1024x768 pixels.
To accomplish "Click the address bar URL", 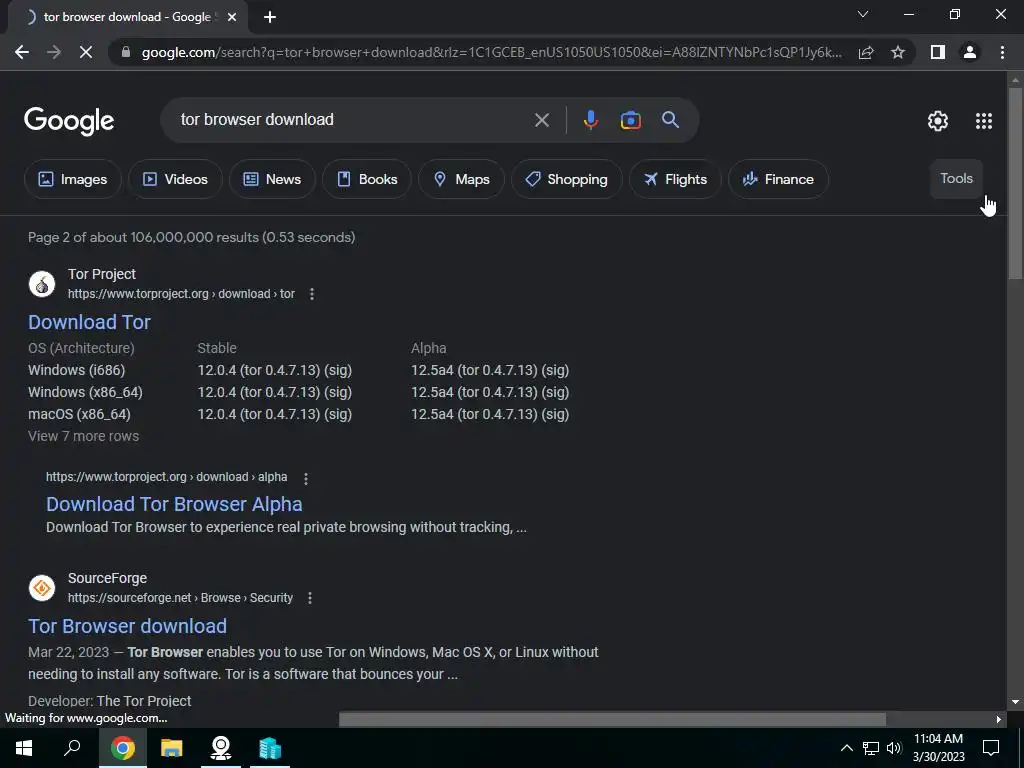I will (491, 52).
